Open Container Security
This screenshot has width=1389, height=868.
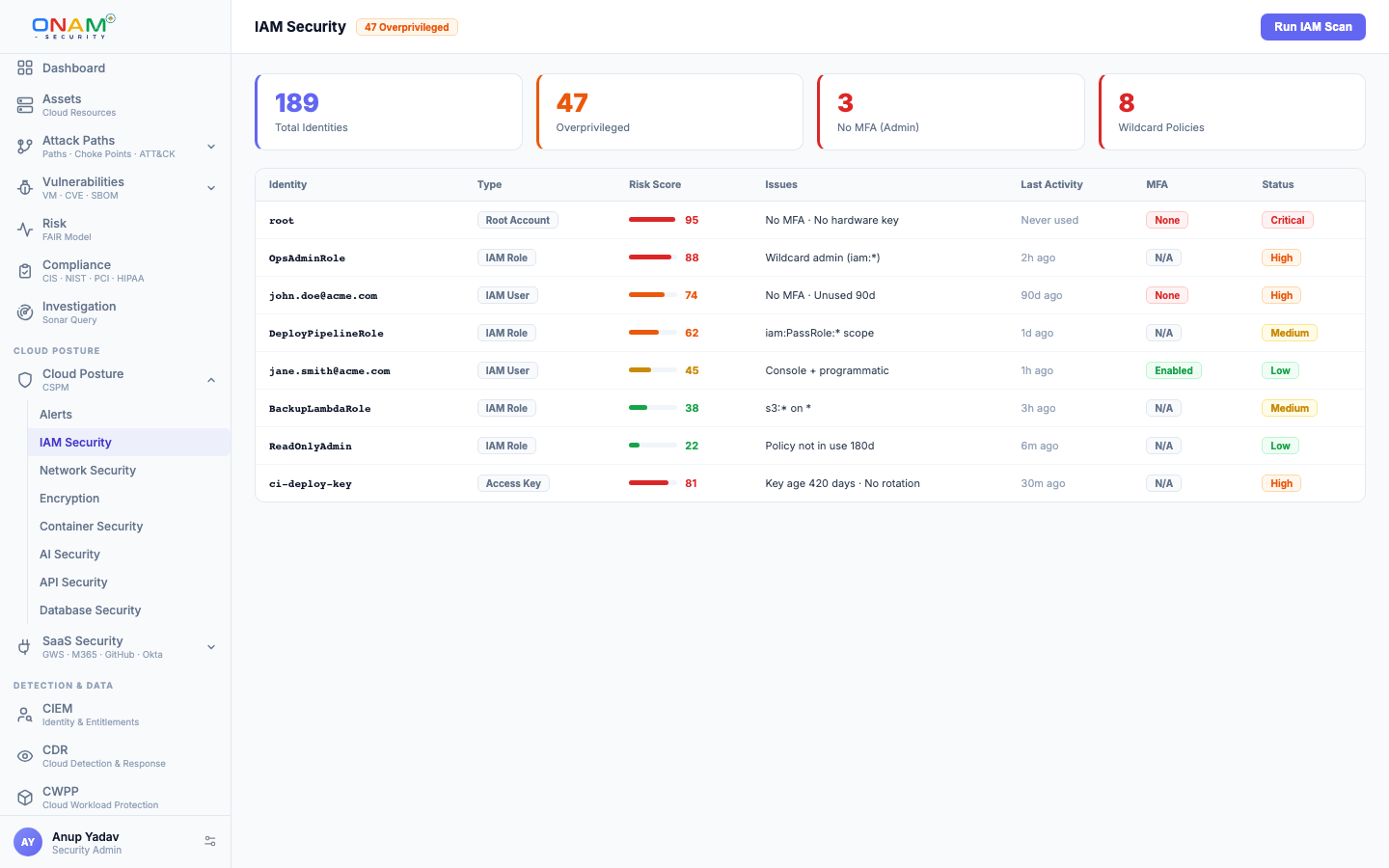coord(129,527)
